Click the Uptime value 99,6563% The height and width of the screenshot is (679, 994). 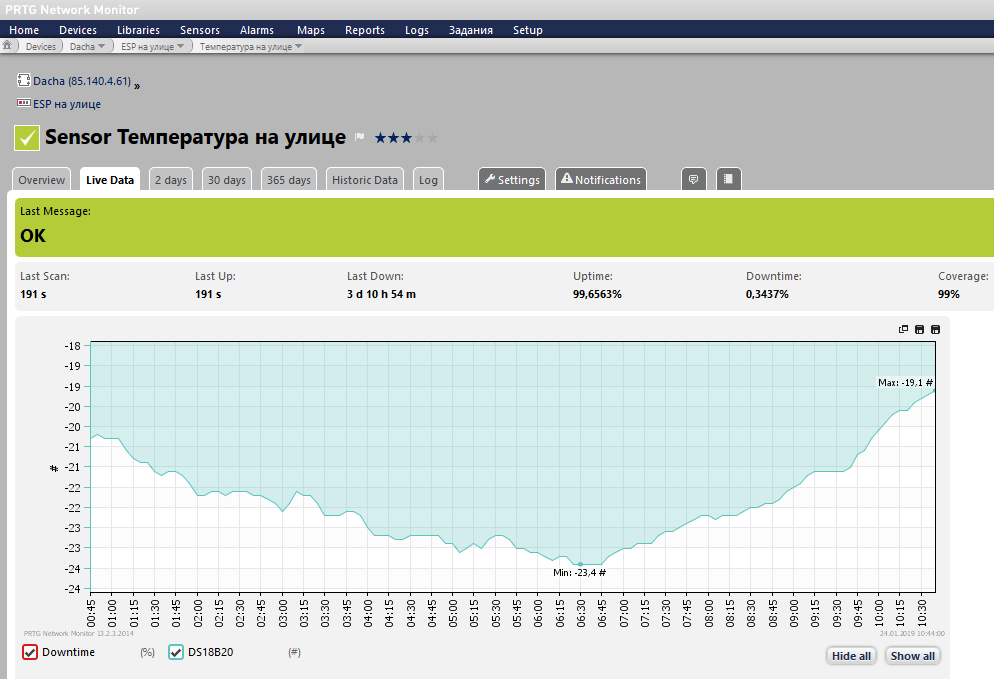[x=597, y=294]
